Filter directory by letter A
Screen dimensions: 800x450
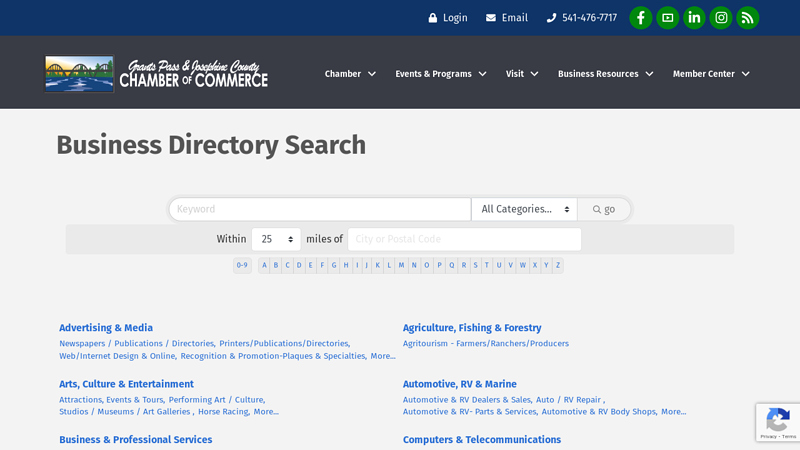pyautogui.click(x=264, y=265)
